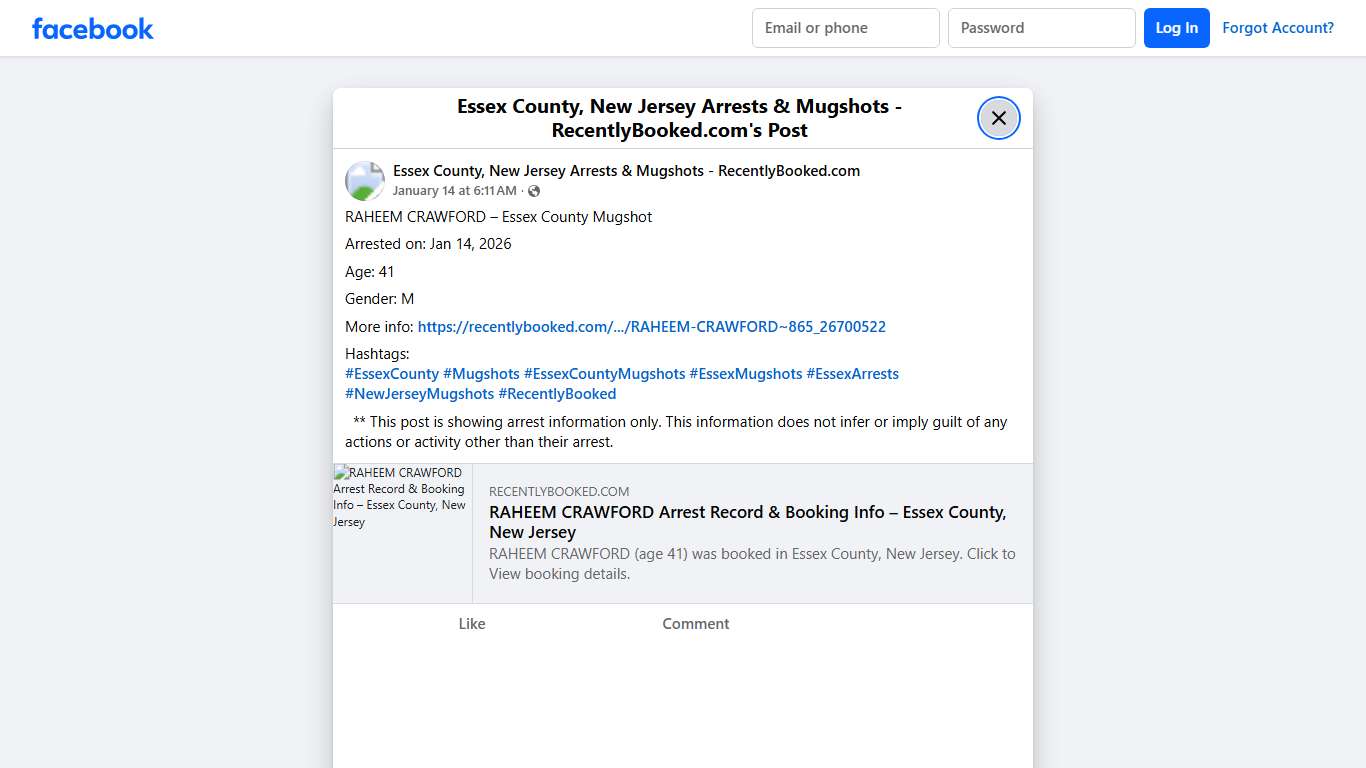Open the Forgot Account? link
Viewport: 1366px width, 768px height.
coord(1277,28)
